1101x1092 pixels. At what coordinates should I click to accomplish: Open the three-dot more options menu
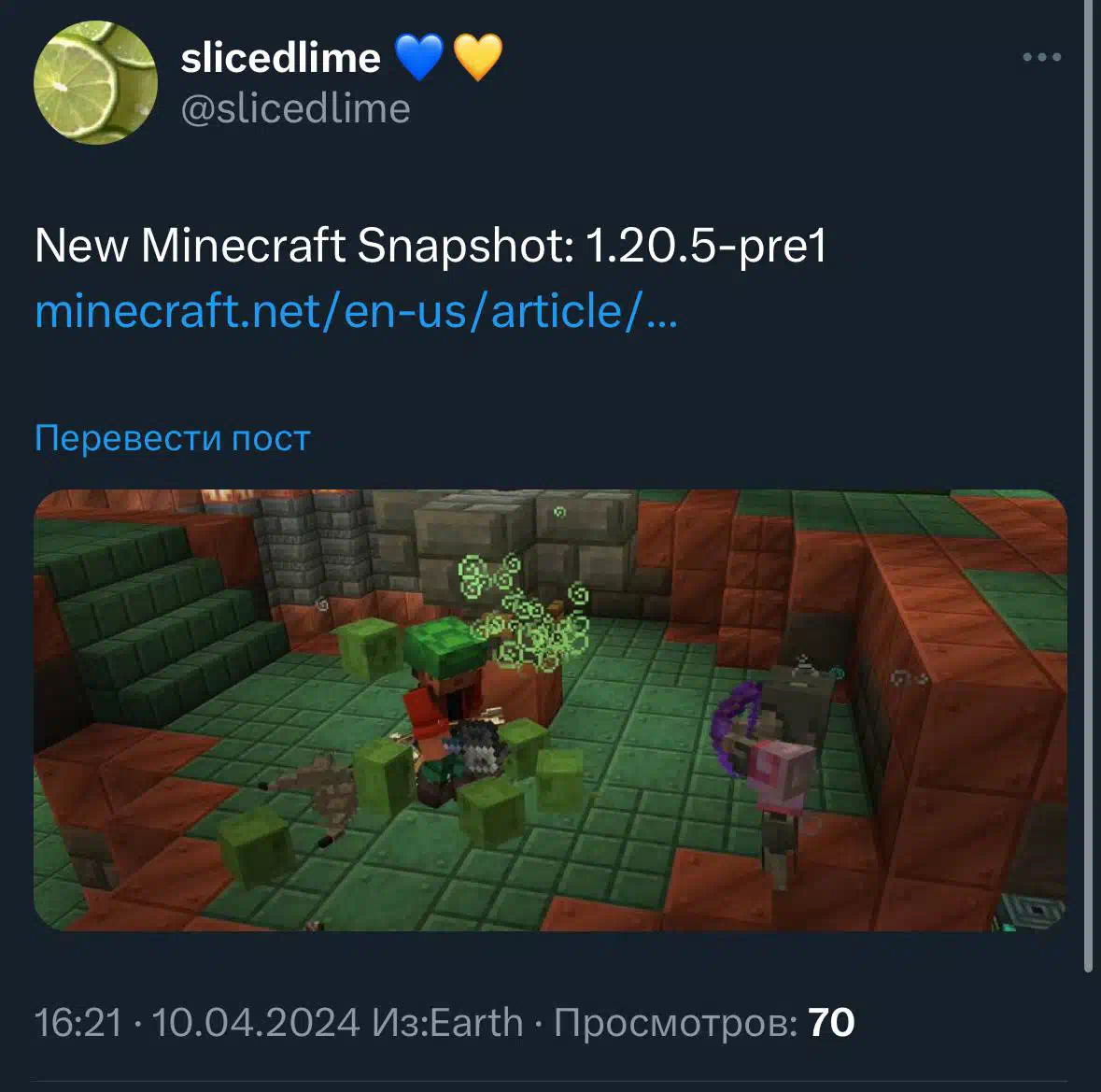(x=1041, y=57)
